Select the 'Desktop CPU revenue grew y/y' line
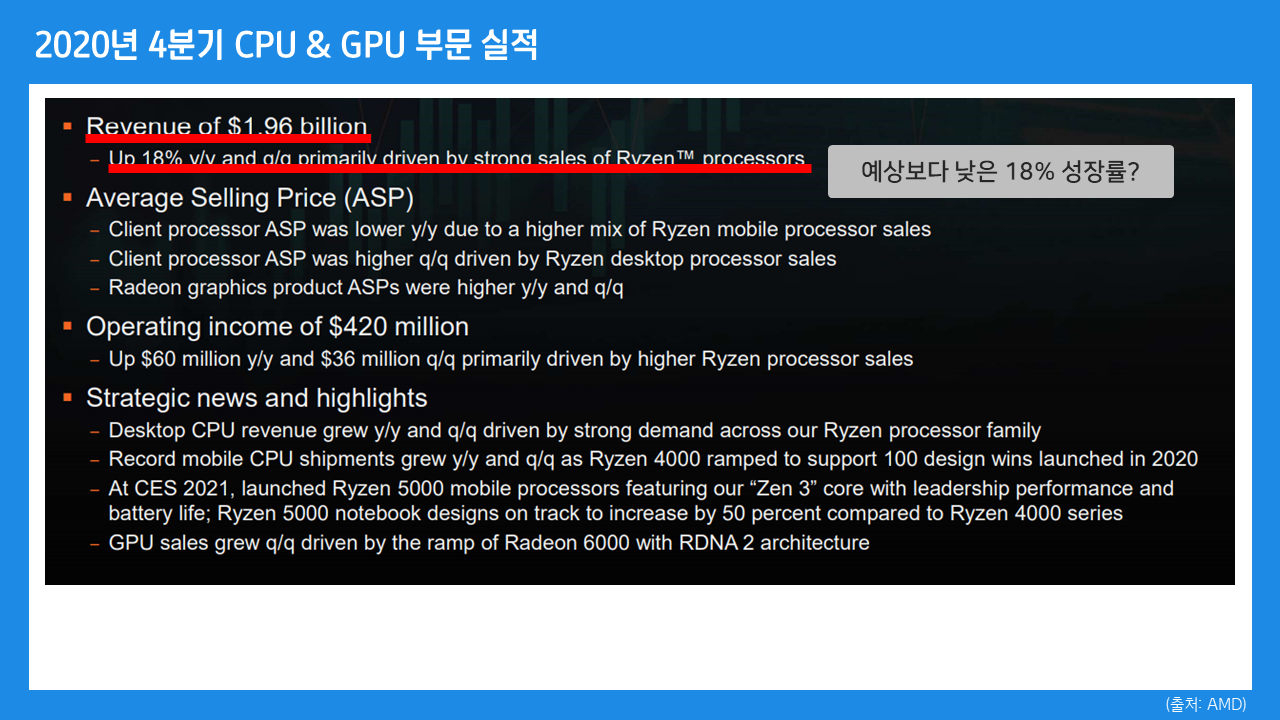The height and width of the screenshot is (720, 1280). 574,431
